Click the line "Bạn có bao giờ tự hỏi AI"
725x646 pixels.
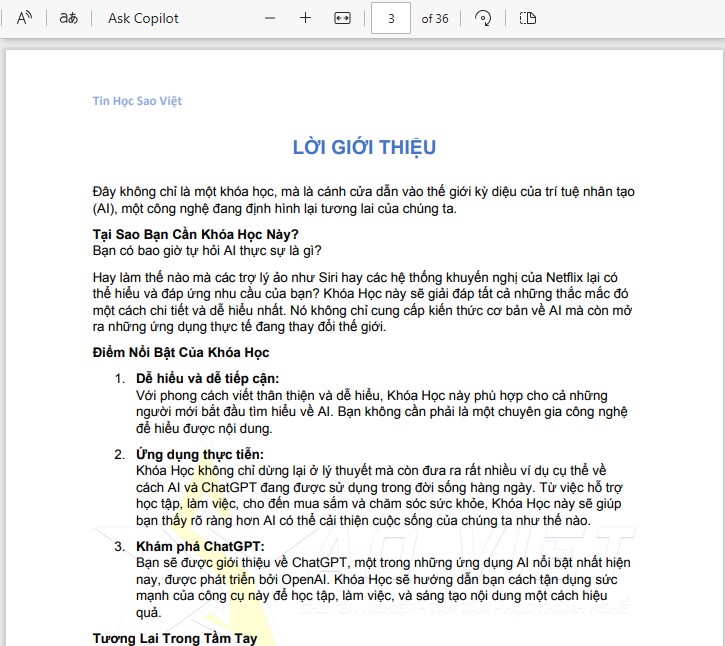pos(207,250)
